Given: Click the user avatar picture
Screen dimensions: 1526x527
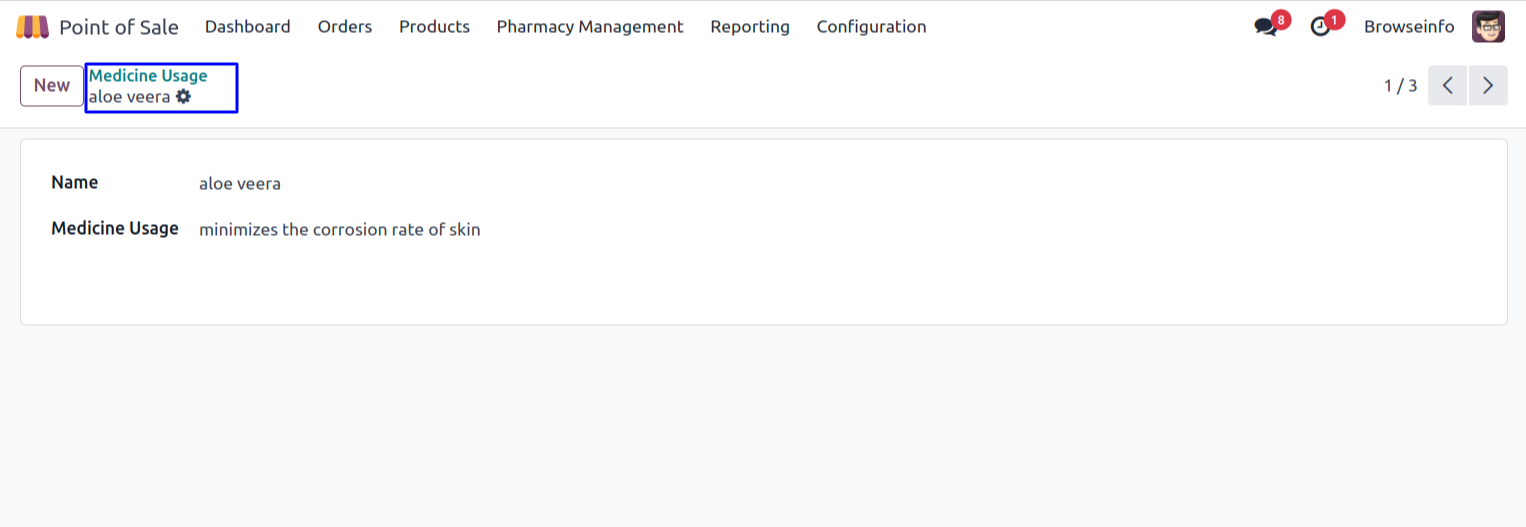Looking at the screenshot, I should (1488, 27).
